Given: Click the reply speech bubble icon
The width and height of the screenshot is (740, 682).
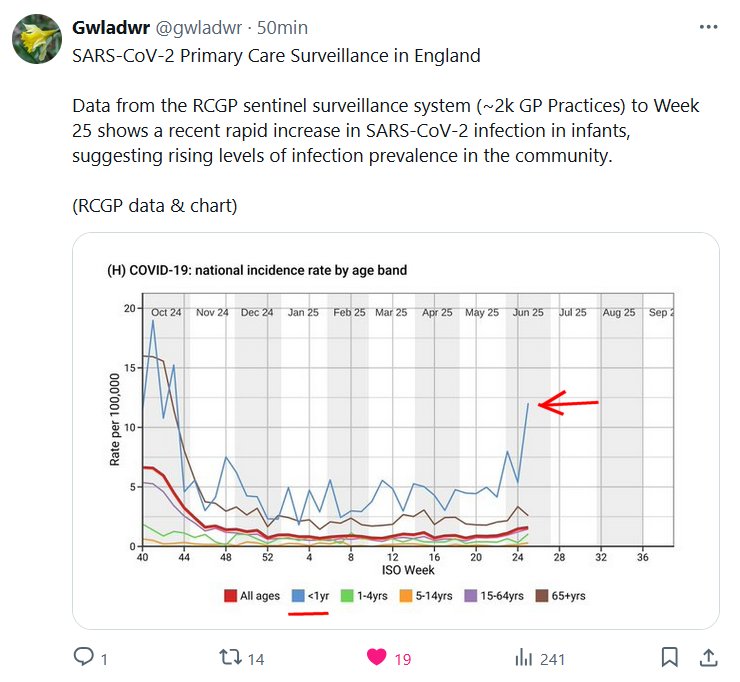Looking at the screenshot, I should point(84,657).
